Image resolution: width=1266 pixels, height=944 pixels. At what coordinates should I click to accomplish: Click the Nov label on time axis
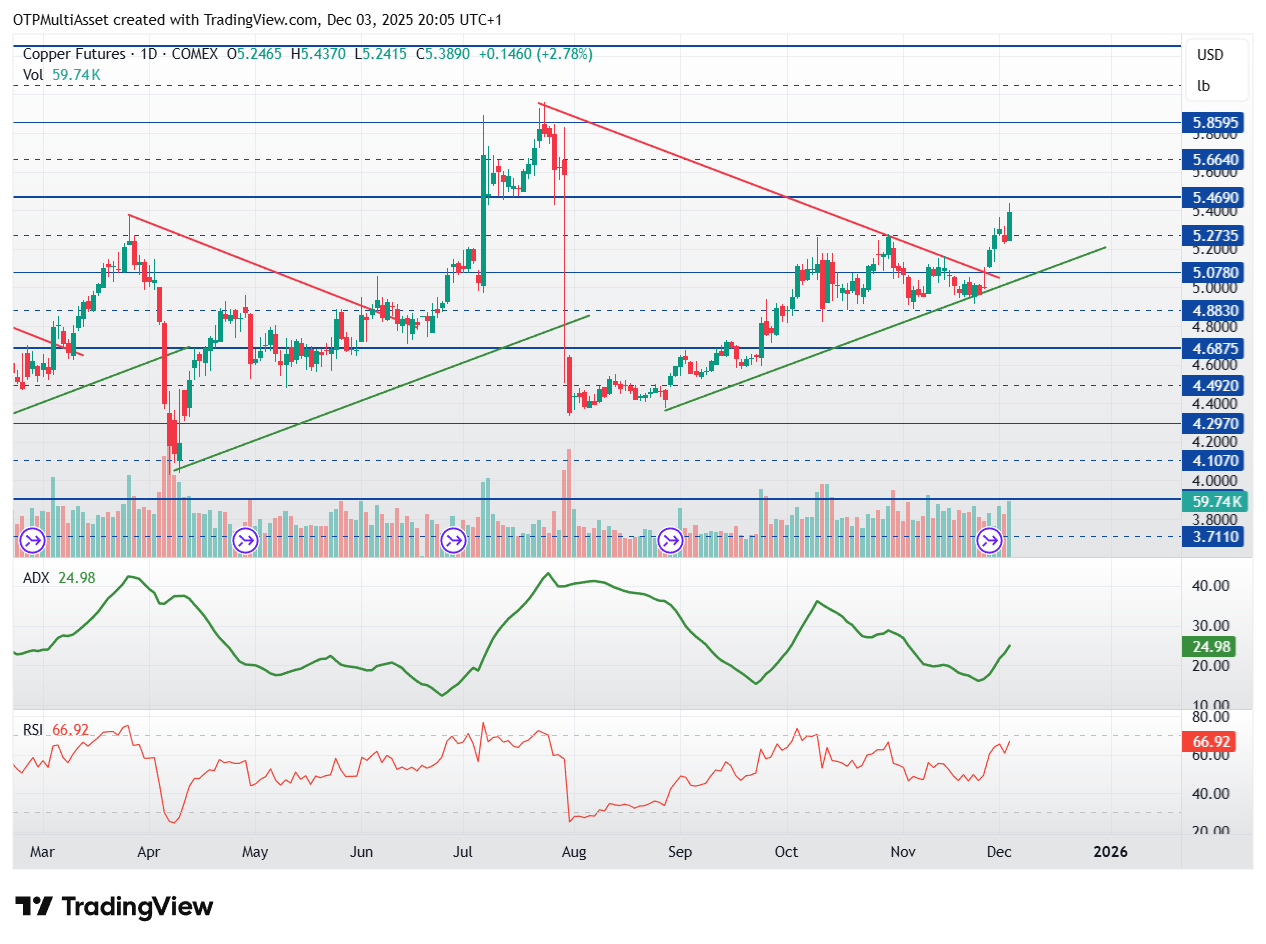coord(903,852)
